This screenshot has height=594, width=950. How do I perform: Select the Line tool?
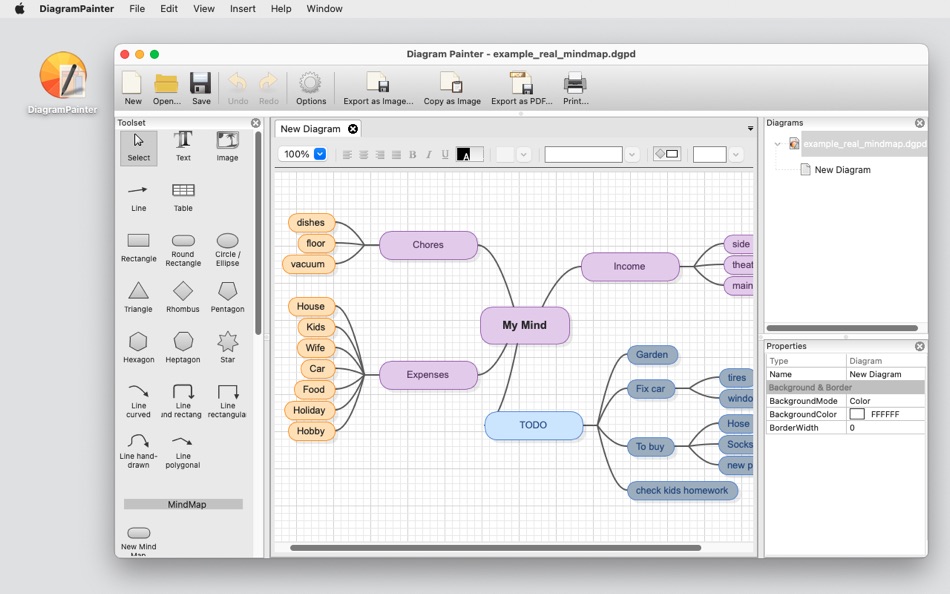(x=139, y=198)
